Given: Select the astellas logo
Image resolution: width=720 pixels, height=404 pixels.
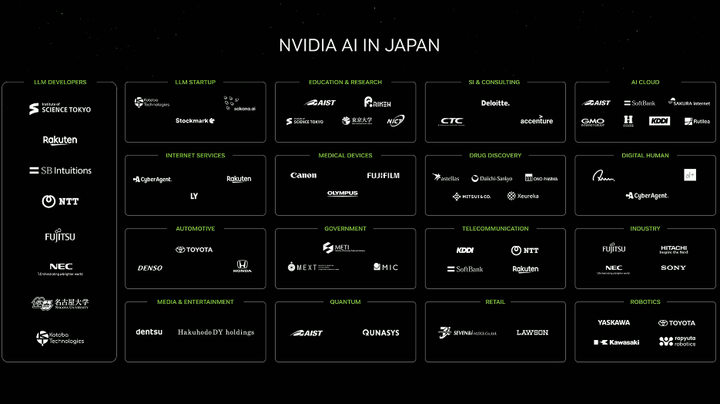Looking at the screenshot, I should click(445, 178).
